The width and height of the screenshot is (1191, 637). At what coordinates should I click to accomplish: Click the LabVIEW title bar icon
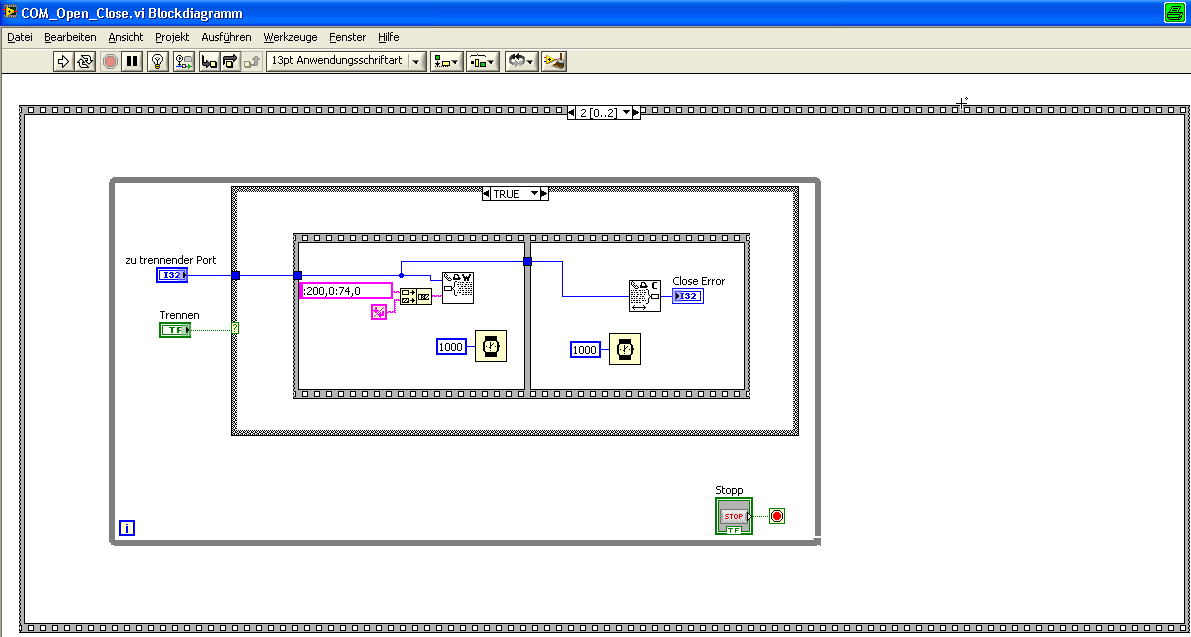10,11
